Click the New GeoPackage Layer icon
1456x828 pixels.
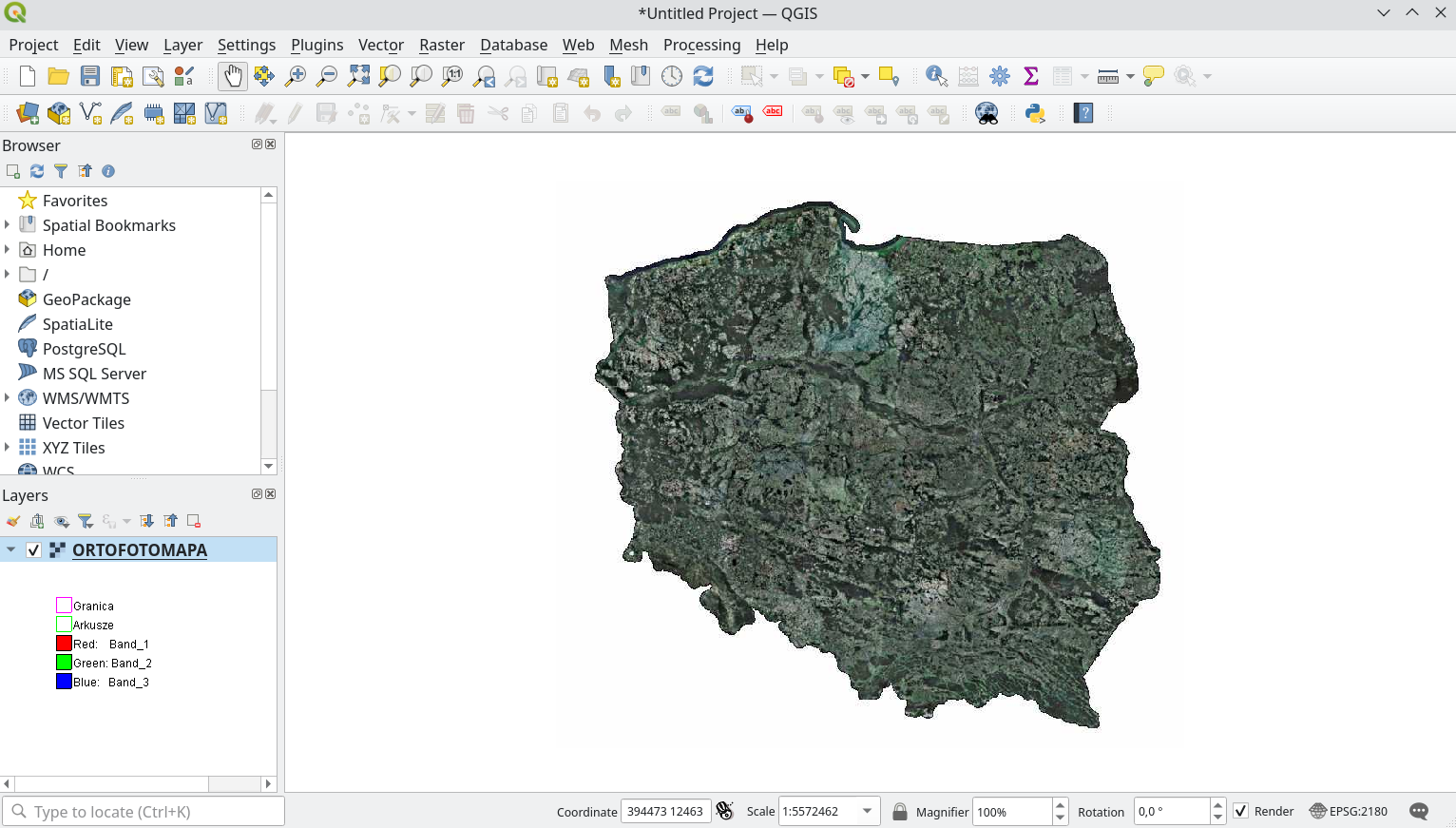(58, 113)
